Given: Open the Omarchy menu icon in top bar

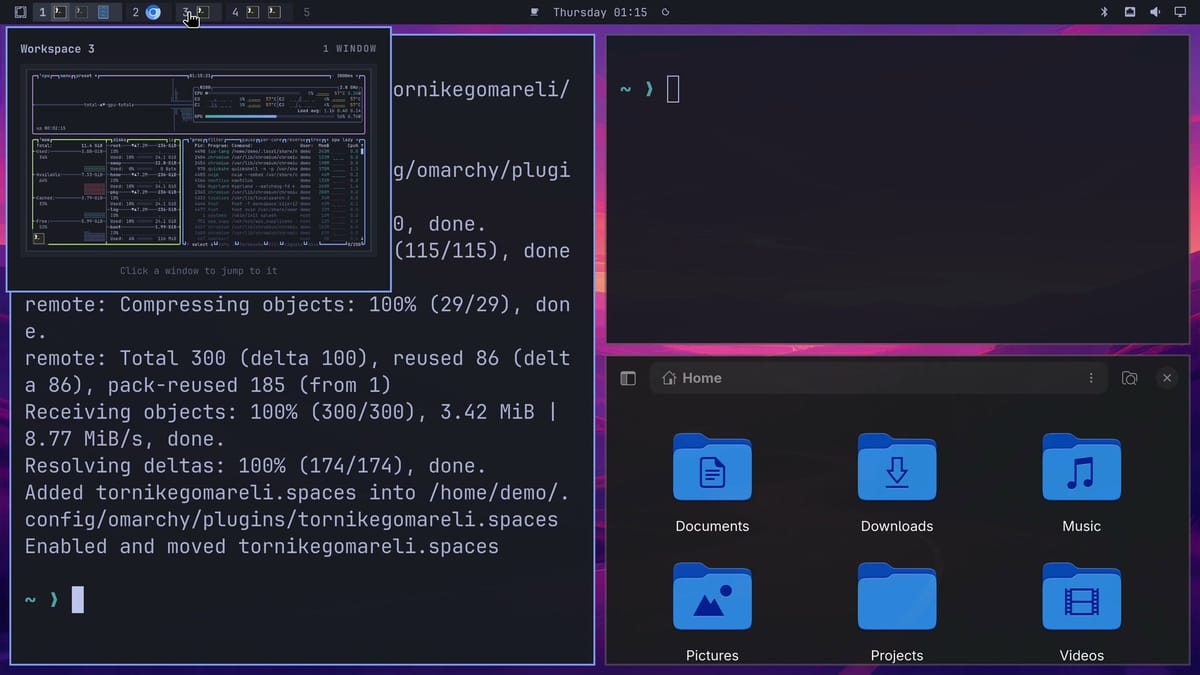Looking at the screenshot, I should pos(19,12).
